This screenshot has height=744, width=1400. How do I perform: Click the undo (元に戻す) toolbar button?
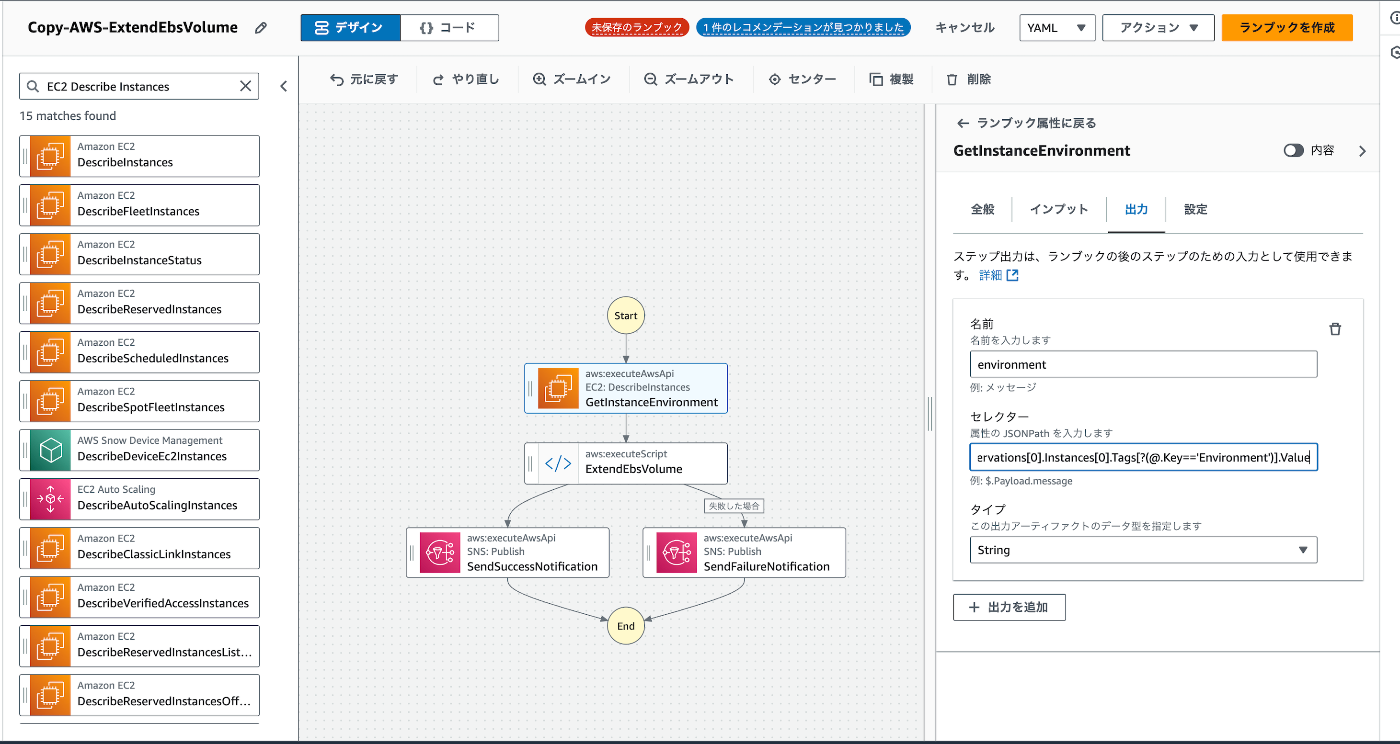364,79
